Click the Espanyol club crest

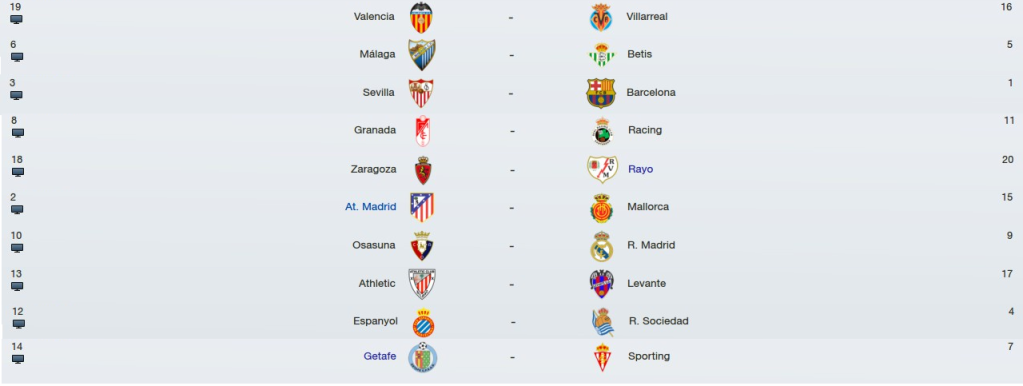tap(423, 322)
